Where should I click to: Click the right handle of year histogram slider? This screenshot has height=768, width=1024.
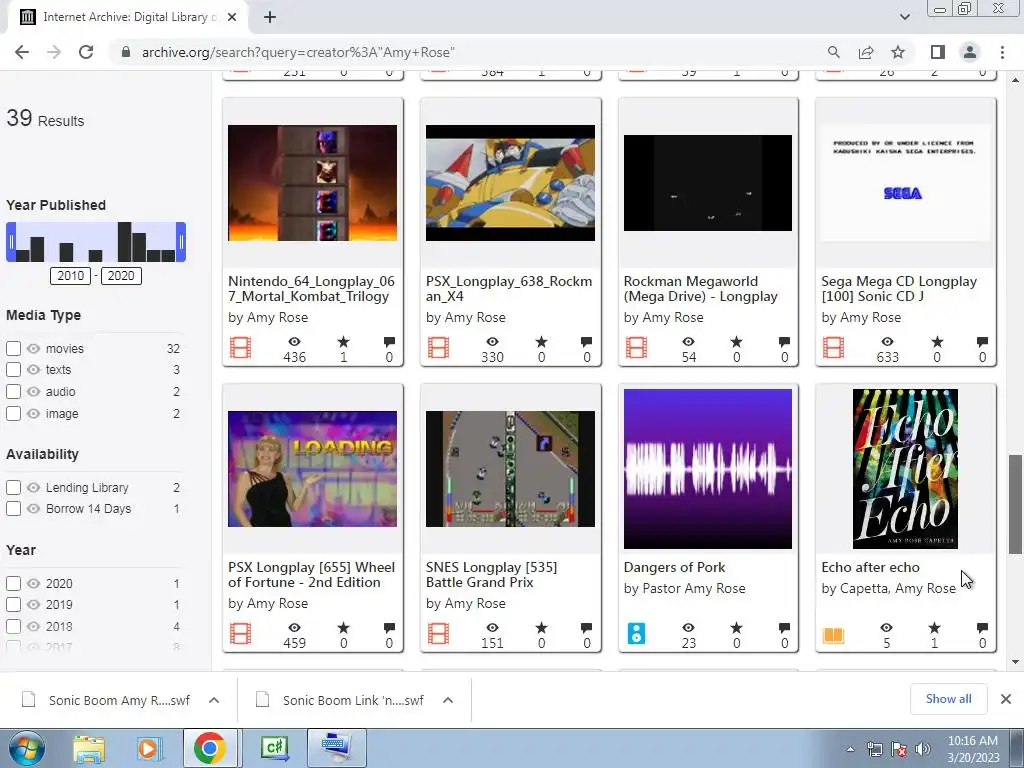(181, 242)
